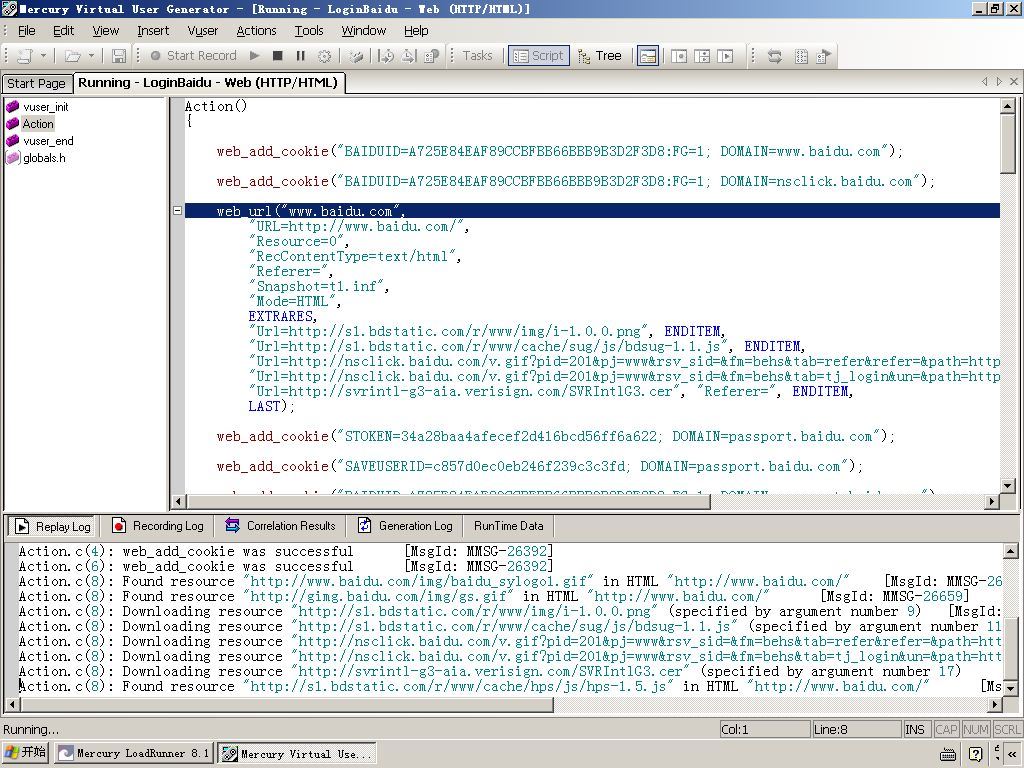The width and height of the screenshot is (1024, 768).
Task: Open the Window menu
Action: [x=364, y=31]
